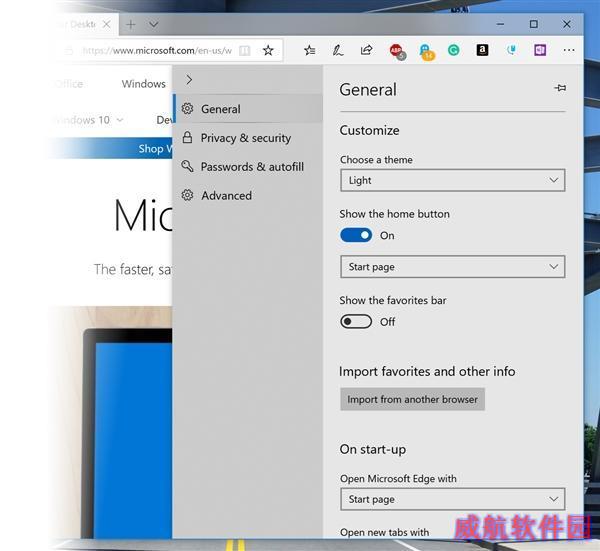Open the Open Microsoft Edge with dropdown

(x=452, y=499)
